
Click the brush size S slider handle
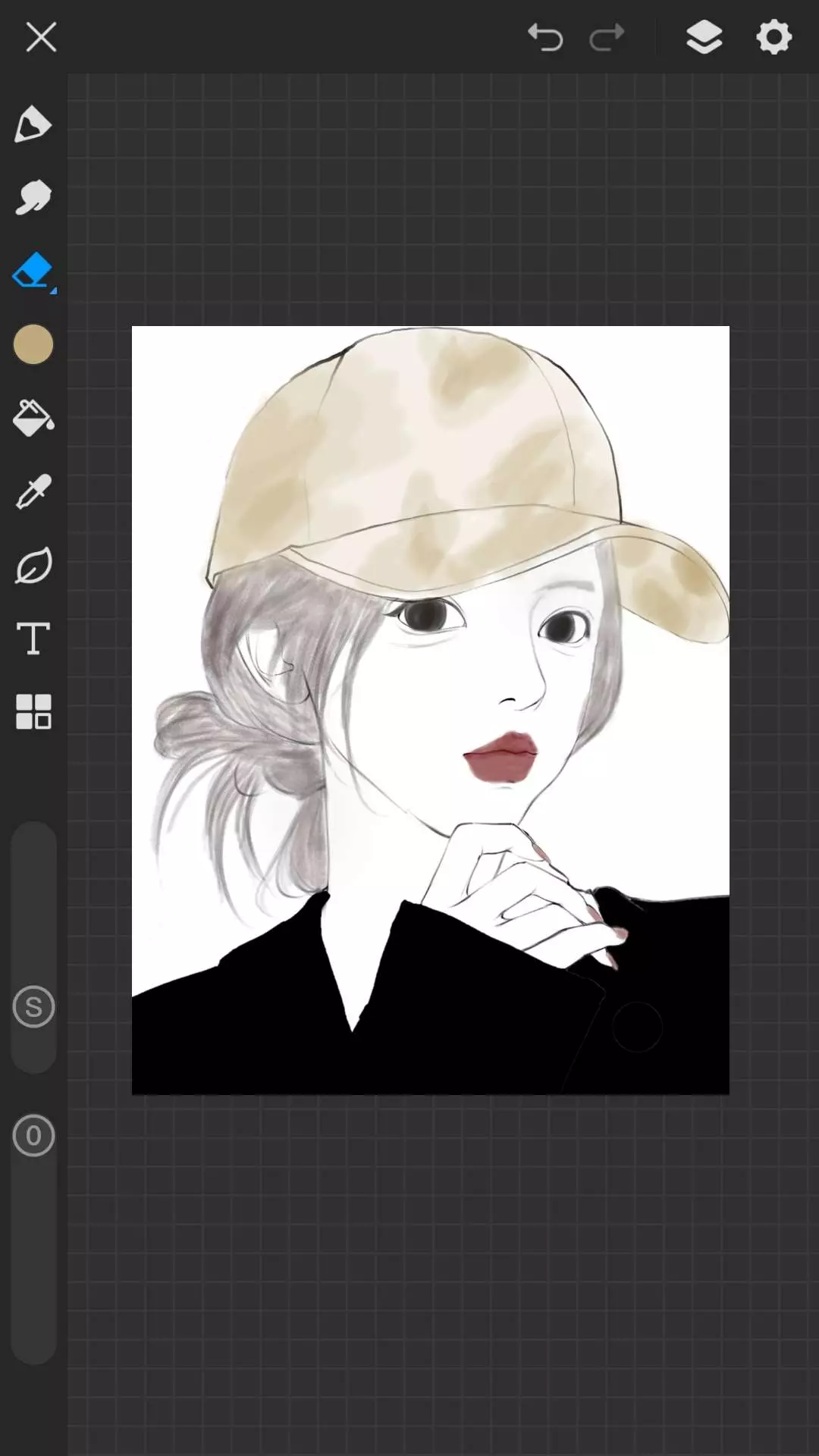click(33, 1007)
